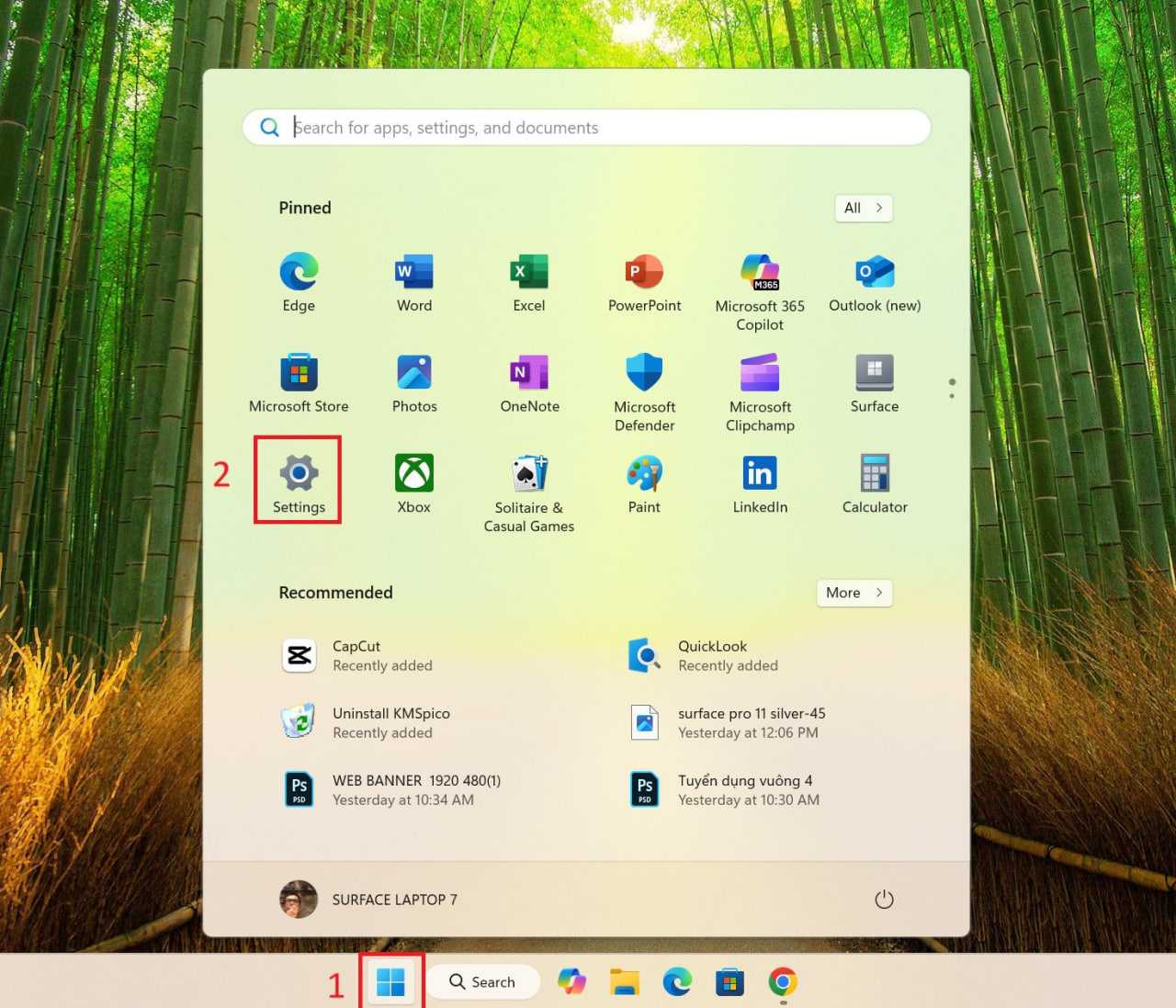Image resolution: width=1176 pixels, height=1008 pixels.
Task: Go to the next pinned apps page dot
Action: tap(952, 396)
